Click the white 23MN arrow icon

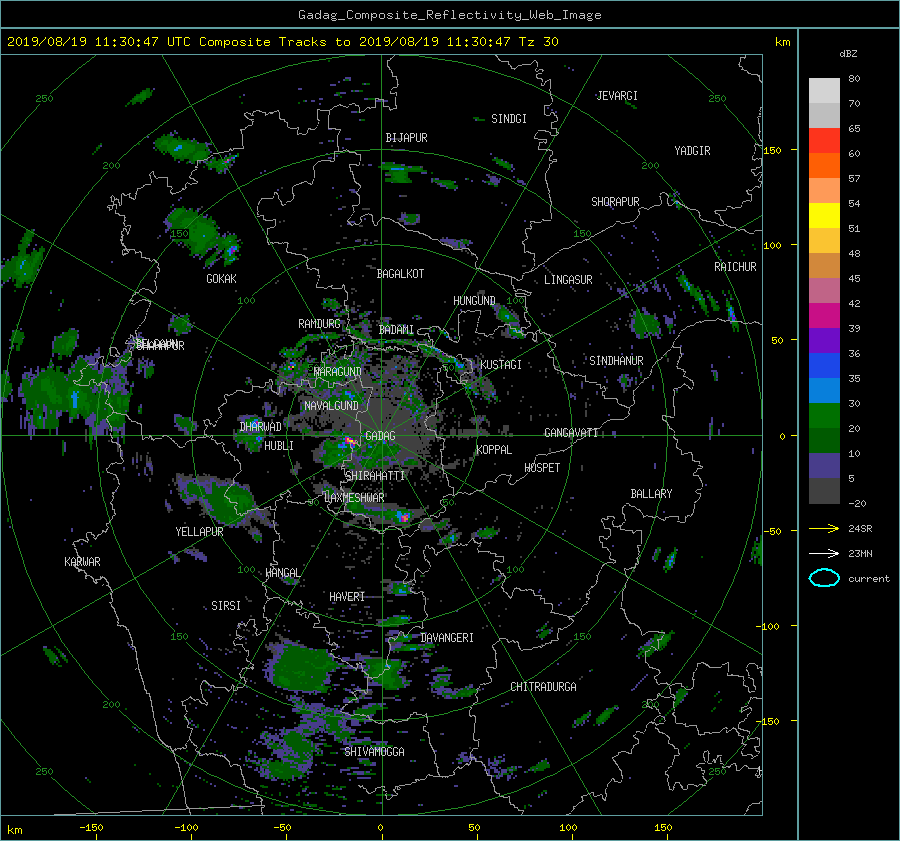tap(824, 553)
